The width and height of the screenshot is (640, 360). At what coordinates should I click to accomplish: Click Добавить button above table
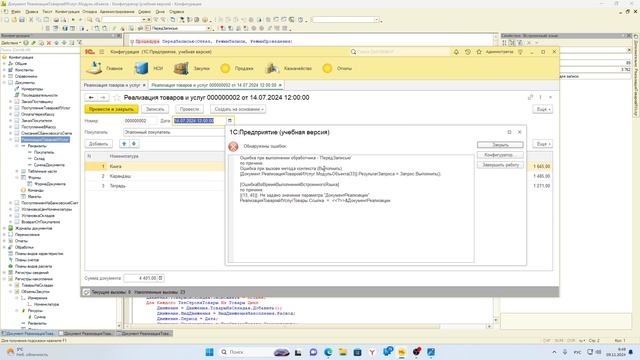pyautogui.click(x=98, y=144)
